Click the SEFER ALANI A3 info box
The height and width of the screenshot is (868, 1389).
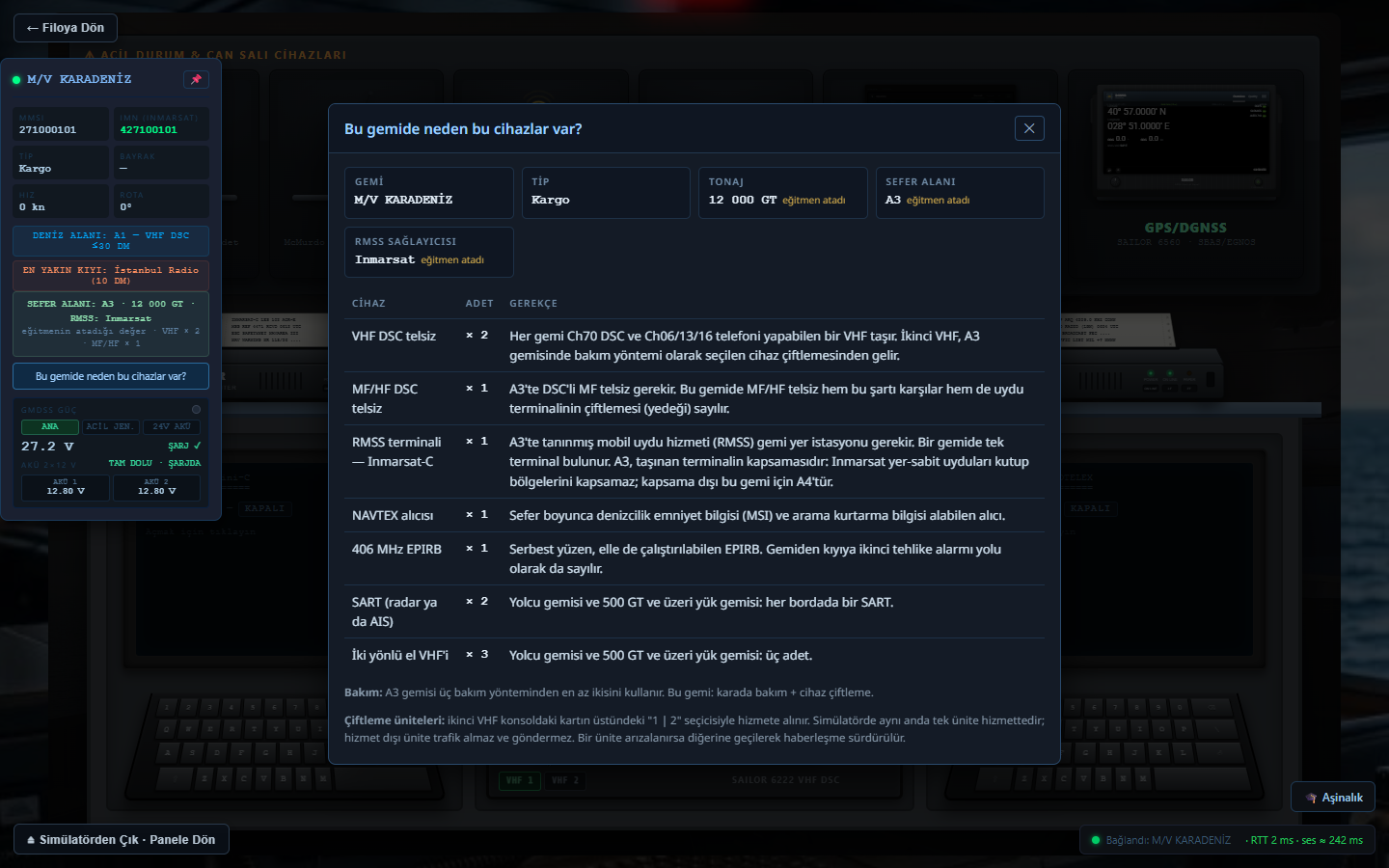[x=111, y=324]
